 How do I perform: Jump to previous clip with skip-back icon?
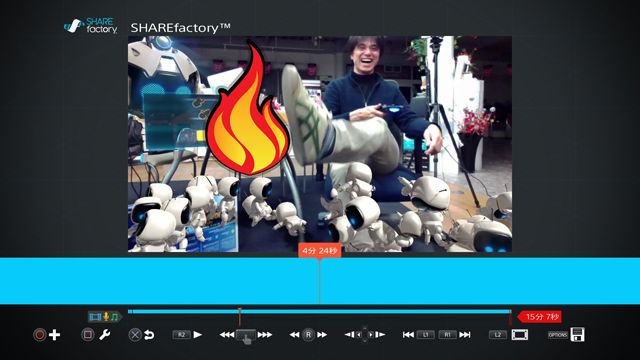[x=408, y=335]
